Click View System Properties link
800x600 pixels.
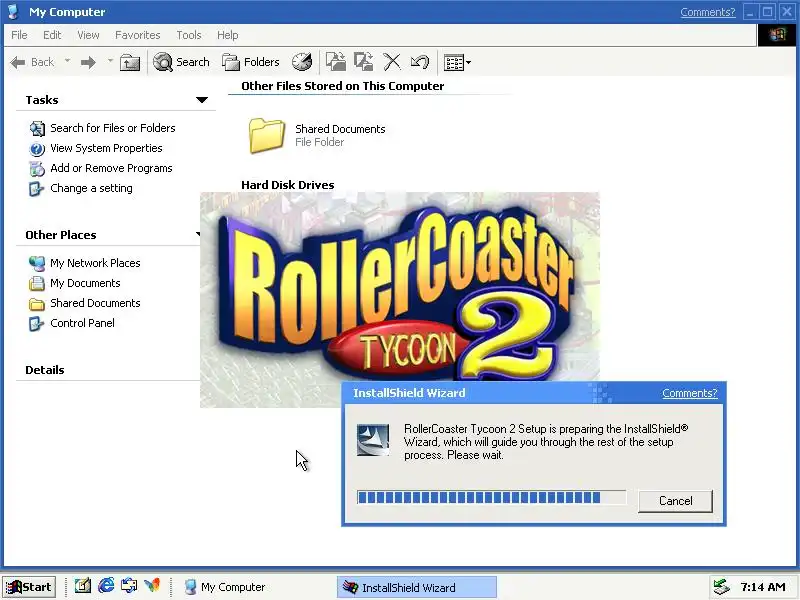[x=106, y=148]
